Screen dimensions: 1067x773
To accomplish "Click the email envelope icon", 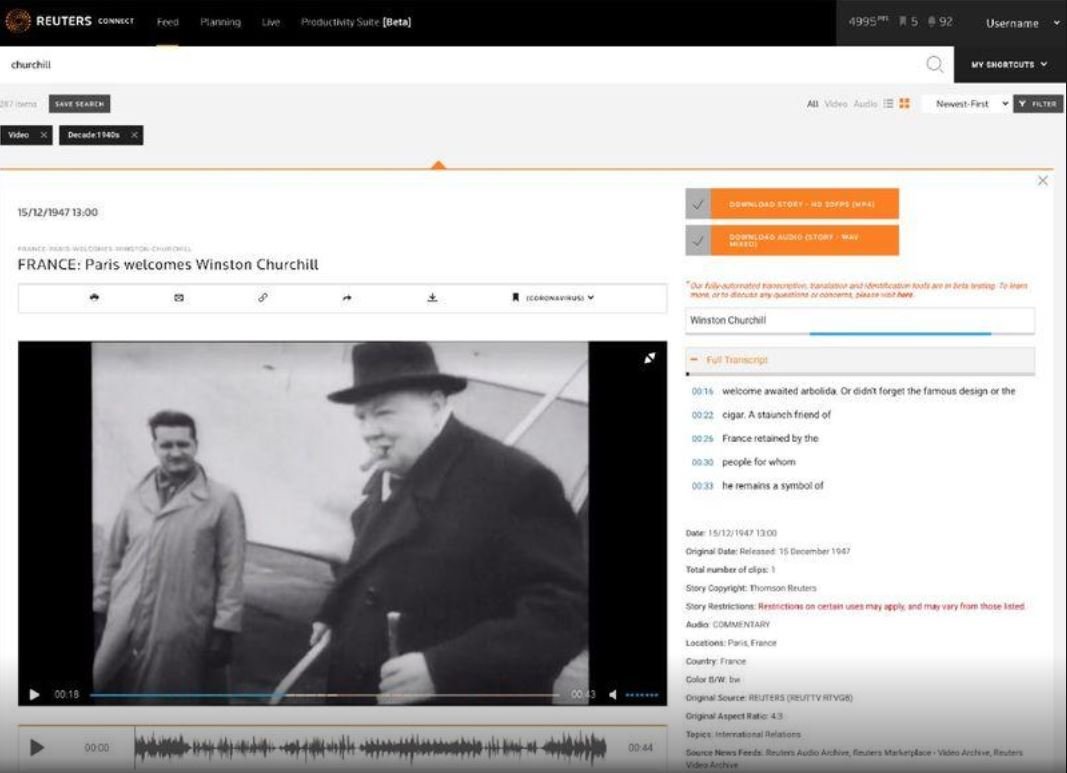I will point(179,297).
